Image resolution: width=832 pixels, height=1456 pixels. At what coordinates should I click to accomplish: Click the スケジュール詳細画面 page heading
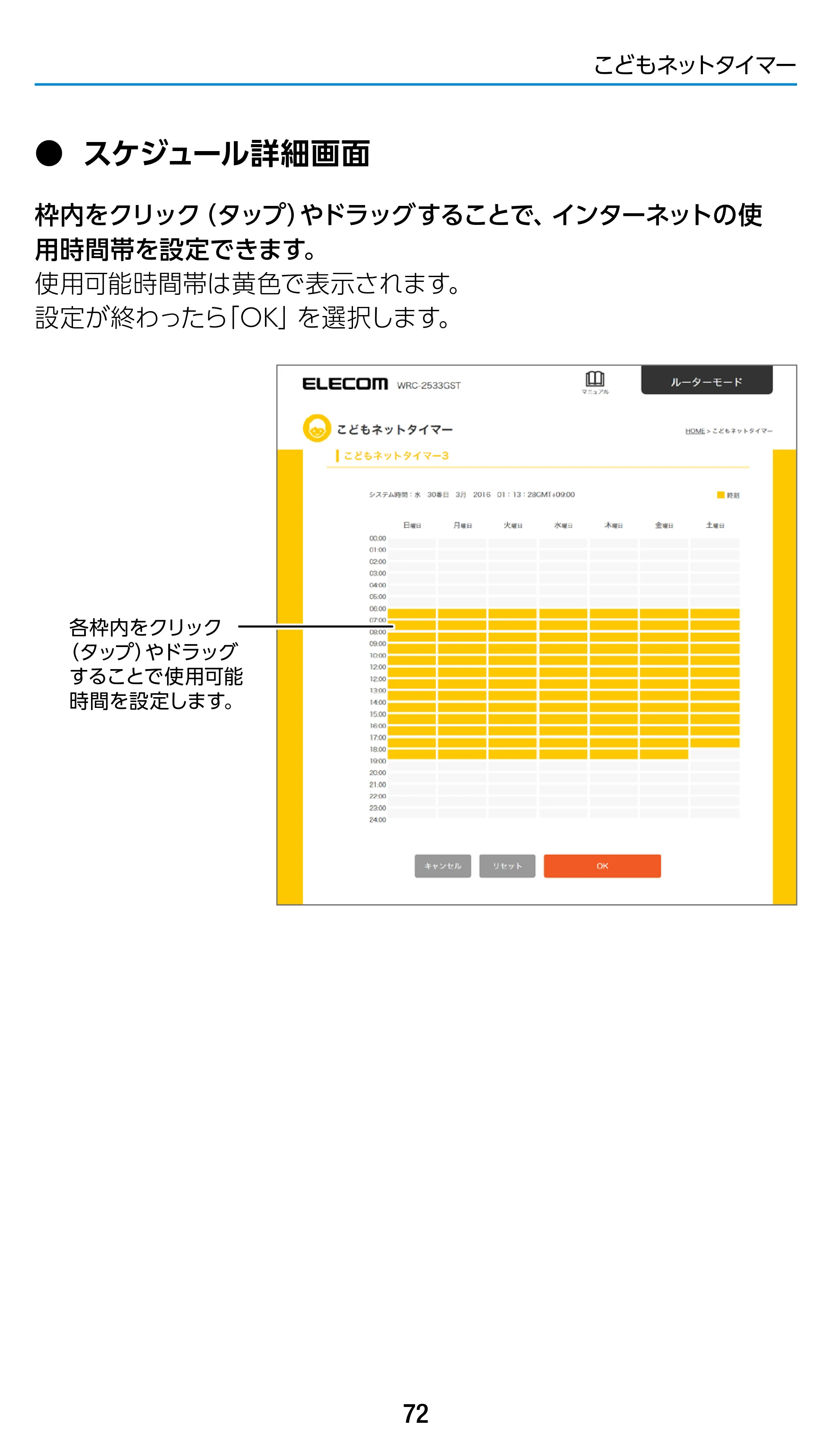coord(227,154)
